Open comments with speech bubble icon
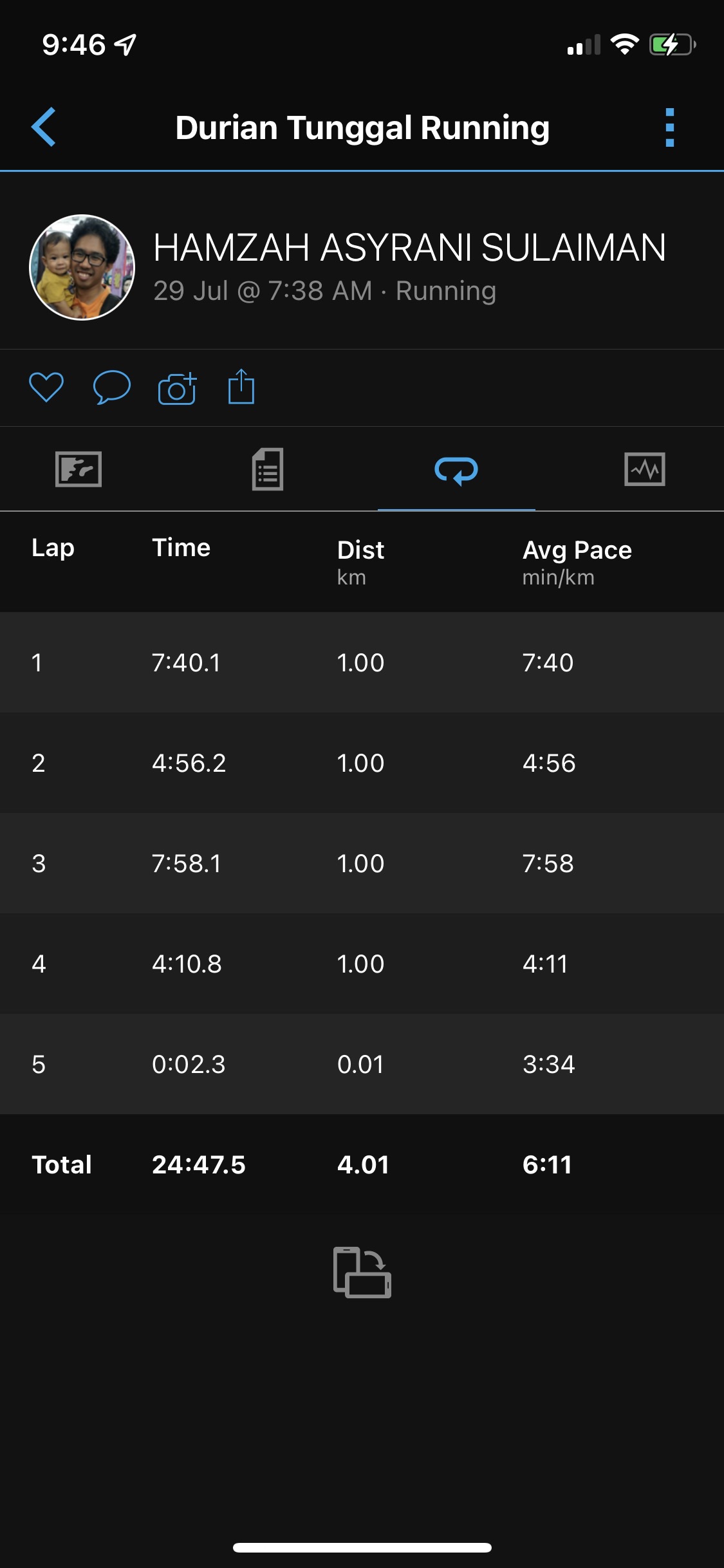 point(112,387)
